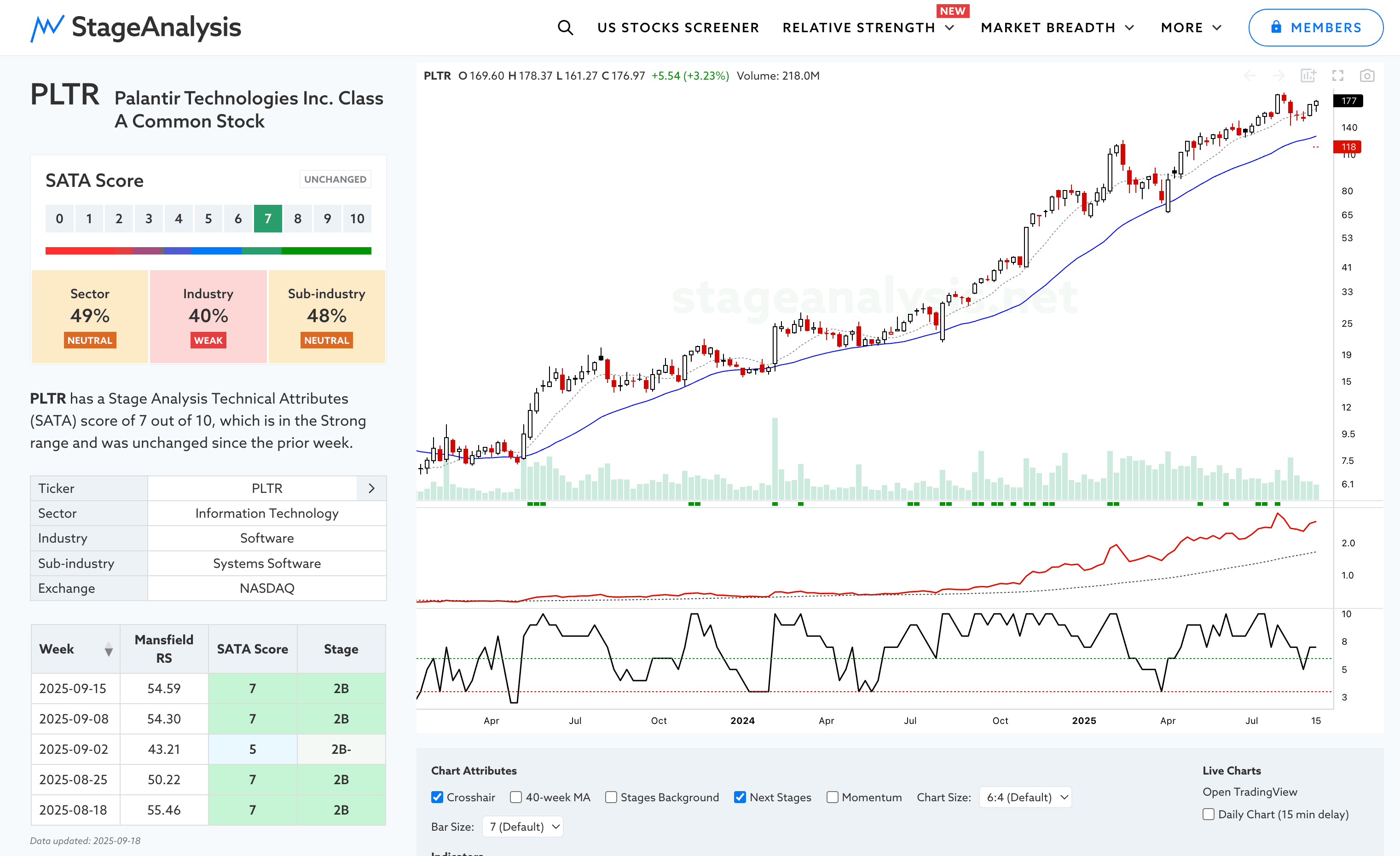Click Data updated 2025-09-18 note
The height and width of the screenshot is (856, 1400).
point(85,841)
